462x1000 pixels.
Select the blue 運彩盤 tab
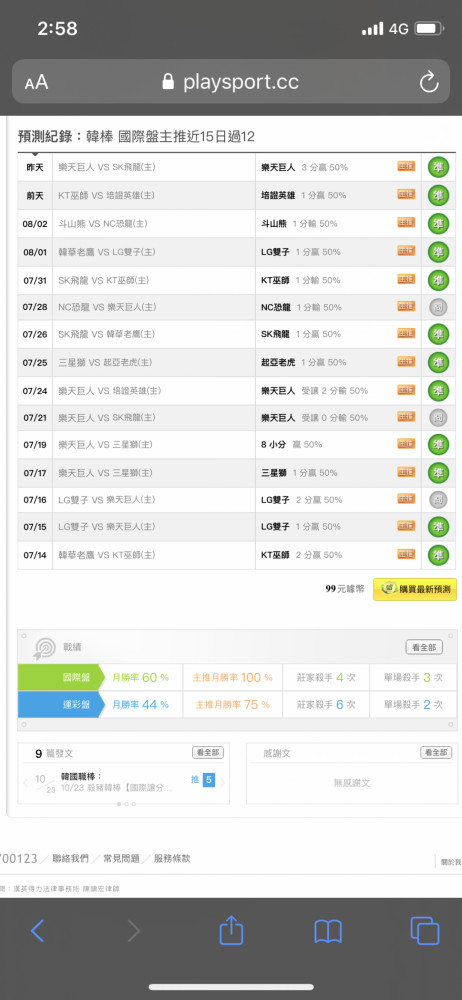(x=61, y=704)
